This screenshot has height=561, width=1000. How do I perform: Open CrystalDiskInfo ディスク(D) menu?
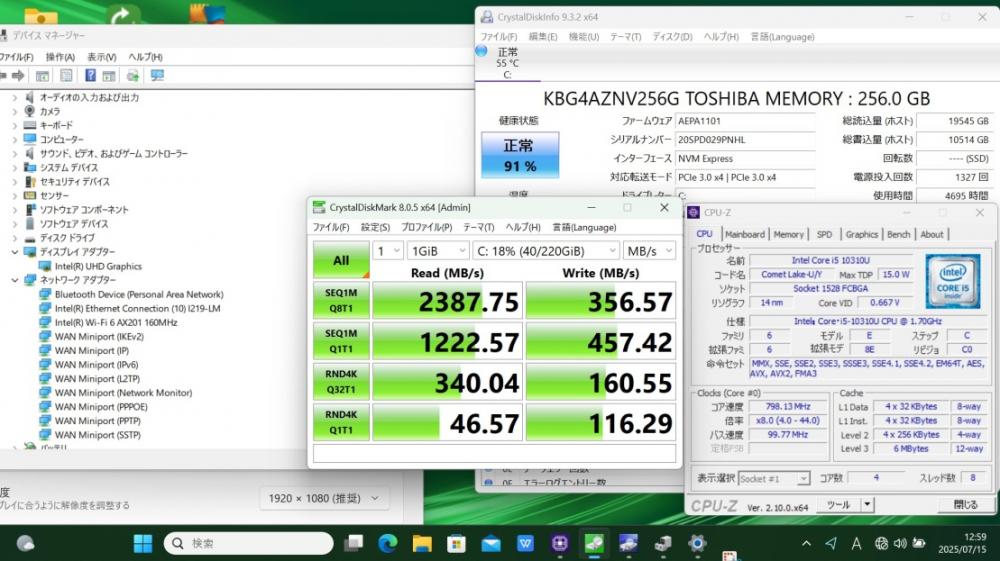(x=672, y=37)
